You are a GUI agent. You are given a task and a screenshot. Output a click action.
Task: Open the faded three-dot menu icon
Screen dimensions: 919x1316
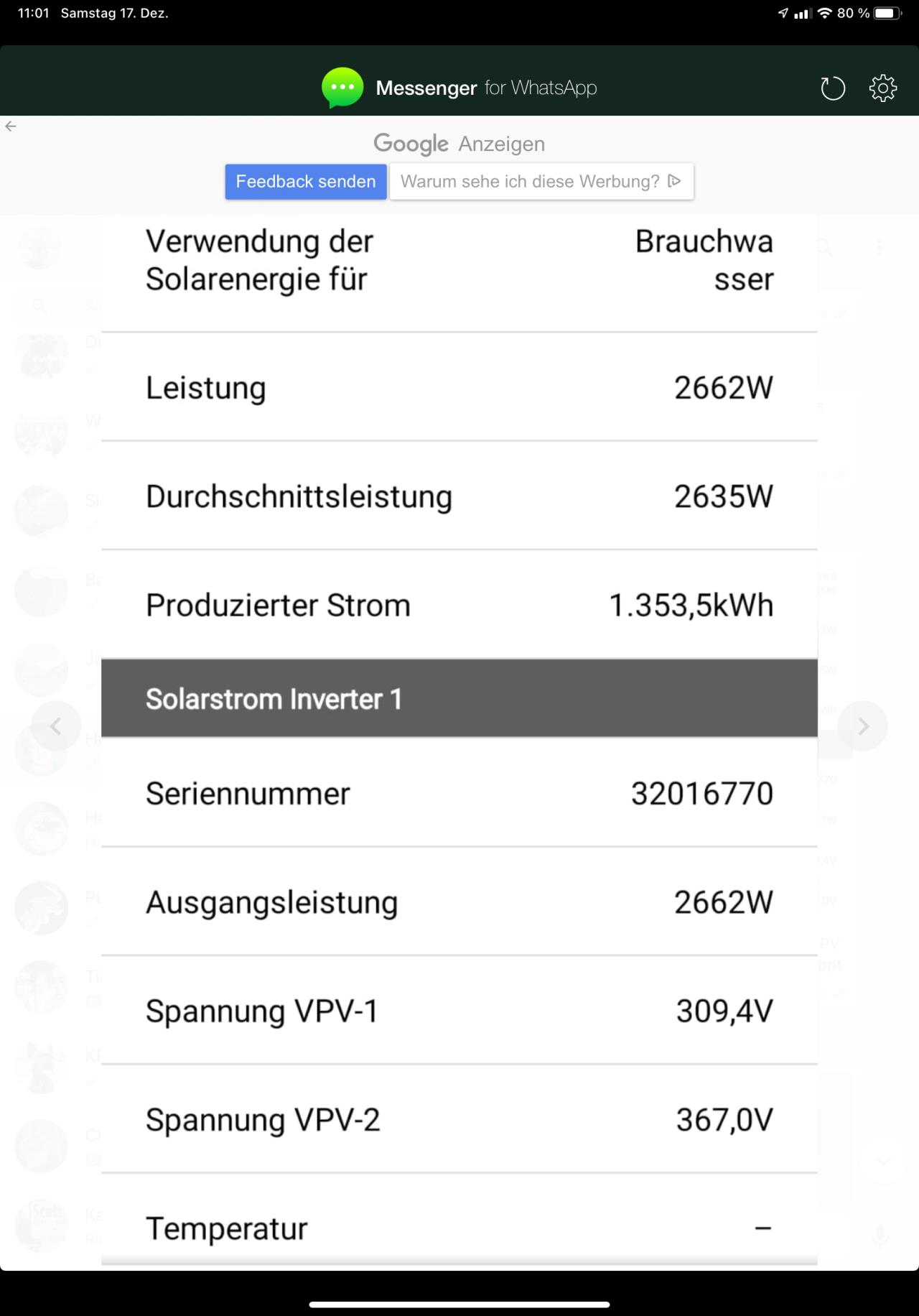[x=879, y=248]
